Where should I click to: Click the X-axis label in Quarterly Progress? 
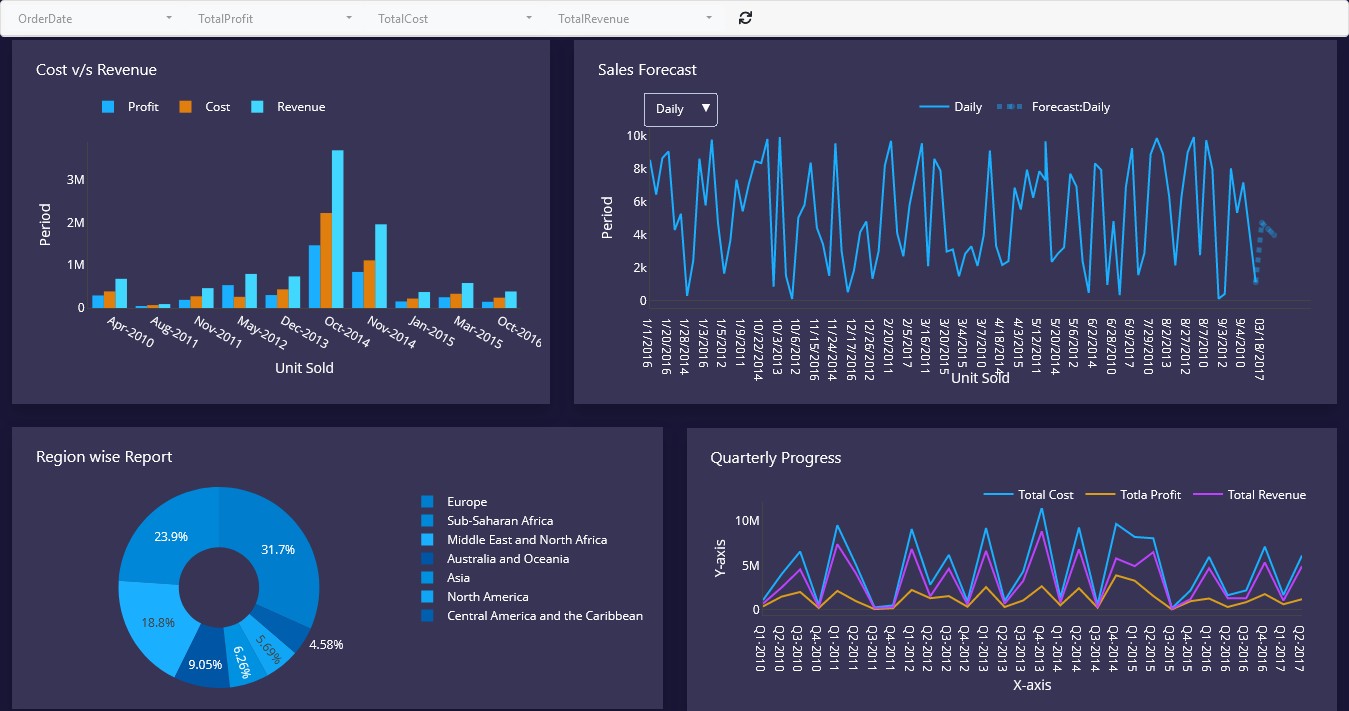(x=1032, y=686)
